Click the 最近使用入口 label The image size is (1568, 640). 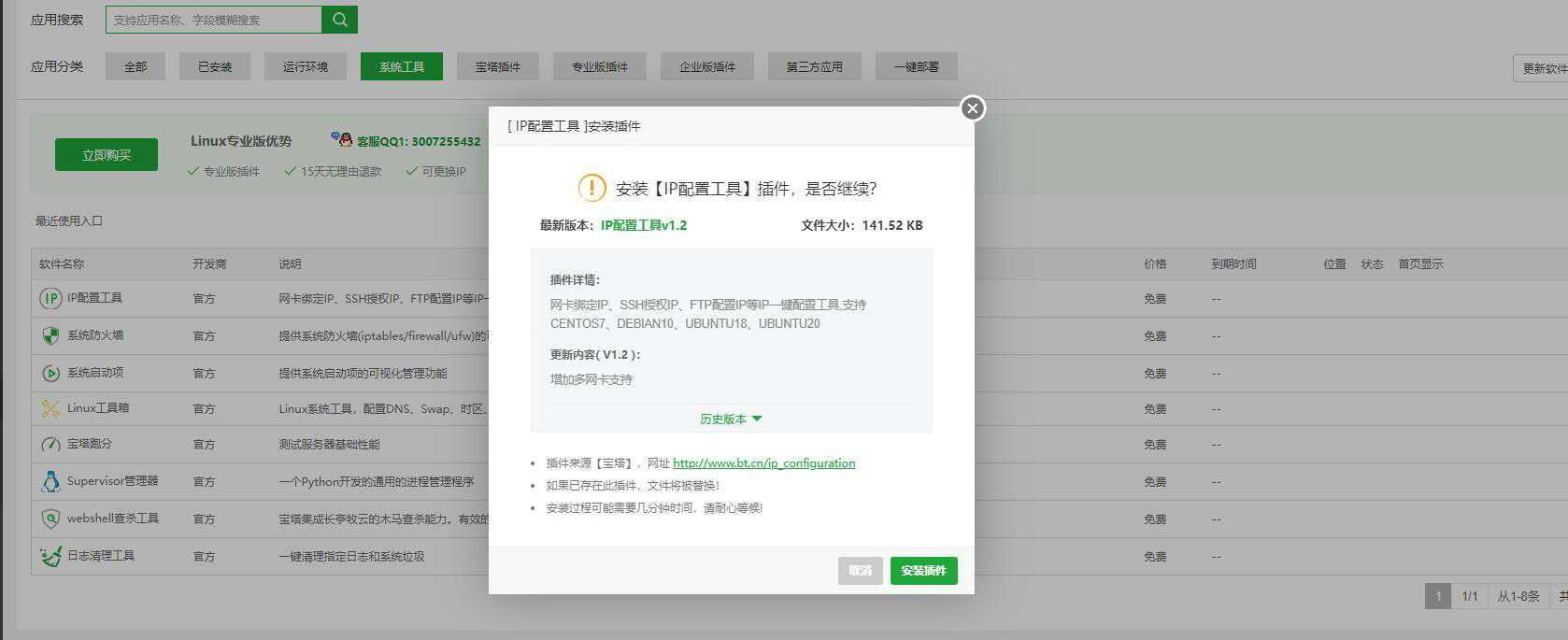click(x=69, y=221)
